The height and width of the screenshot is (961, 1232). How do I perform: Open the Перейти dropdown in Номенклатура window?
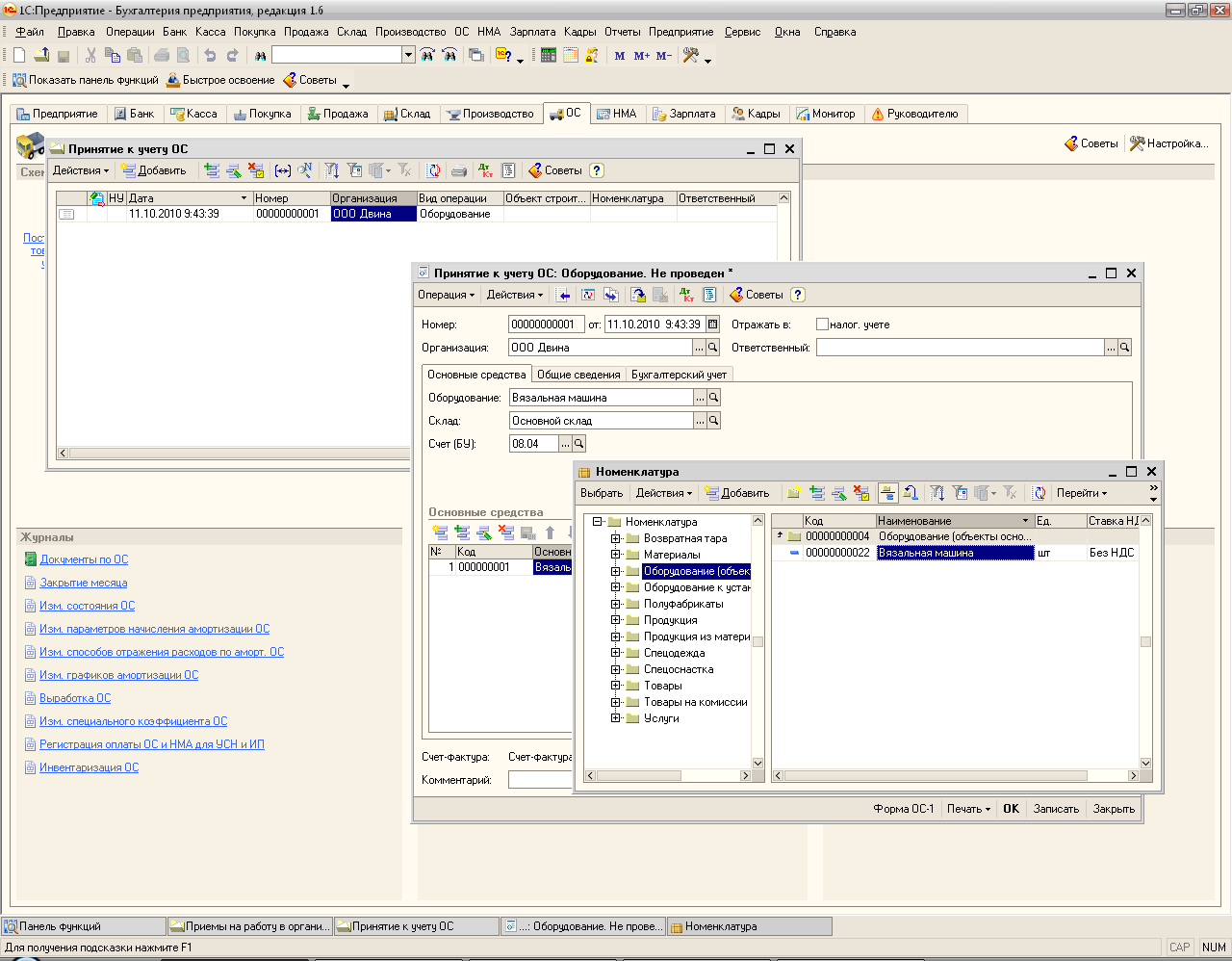(1082, 493)
